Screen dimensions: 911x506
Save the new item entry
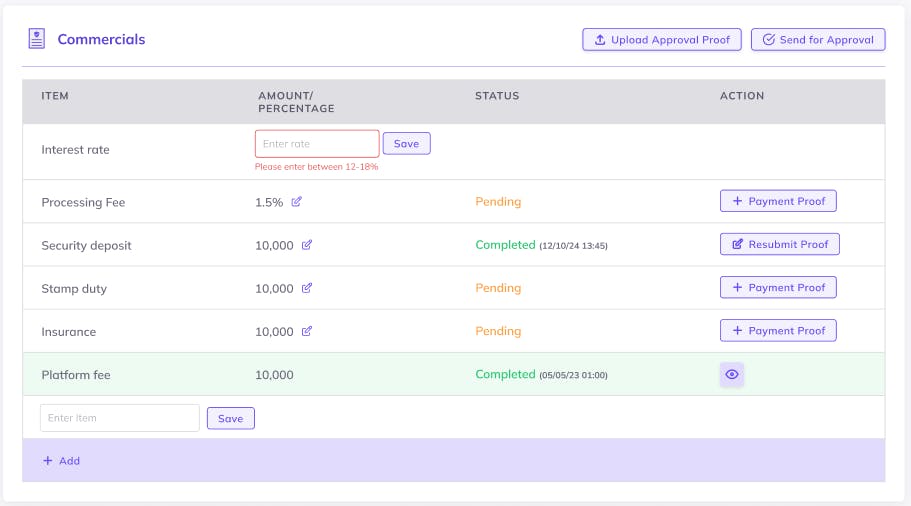230,418
